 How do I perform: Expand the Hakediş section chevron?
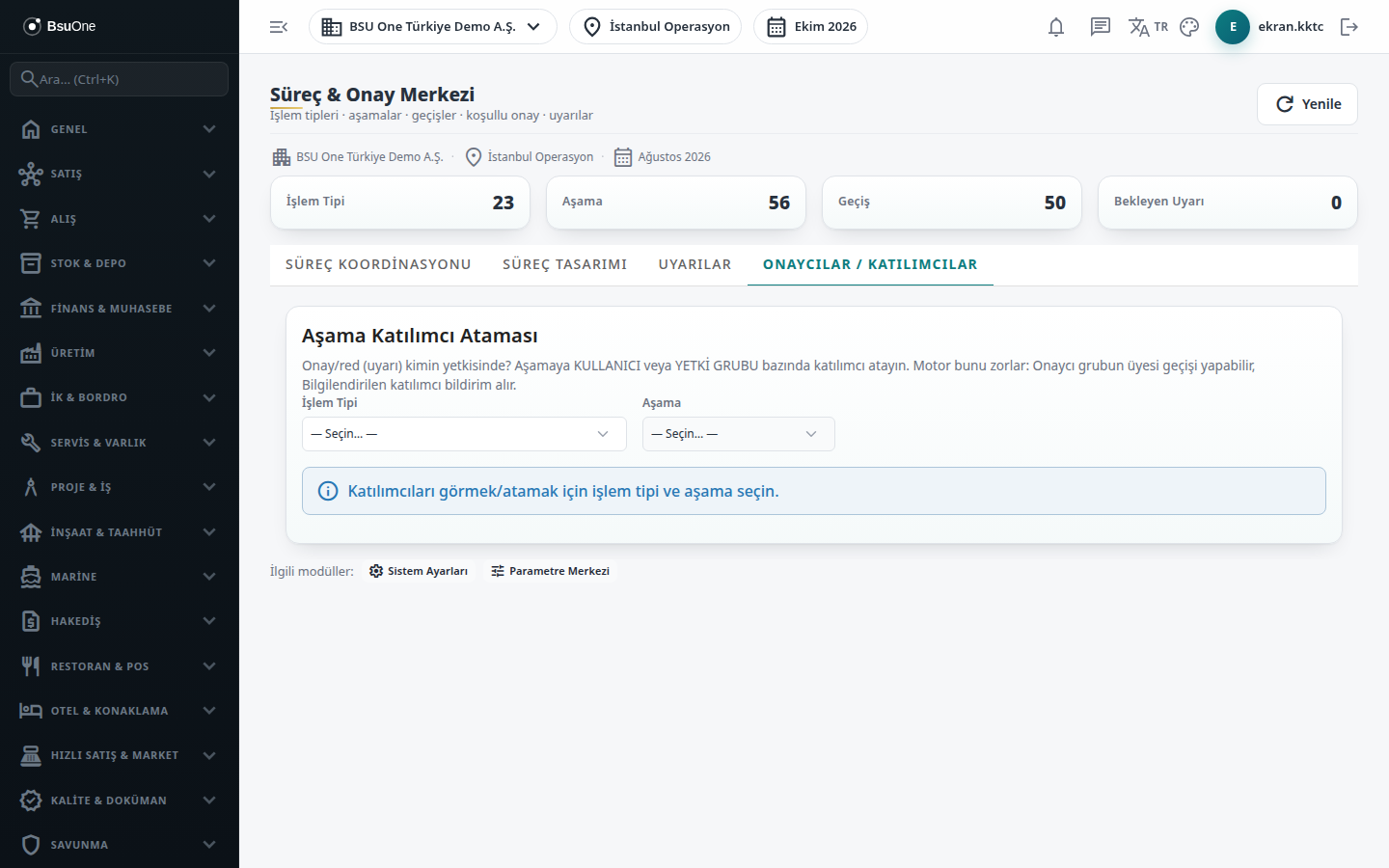[209, 621]
